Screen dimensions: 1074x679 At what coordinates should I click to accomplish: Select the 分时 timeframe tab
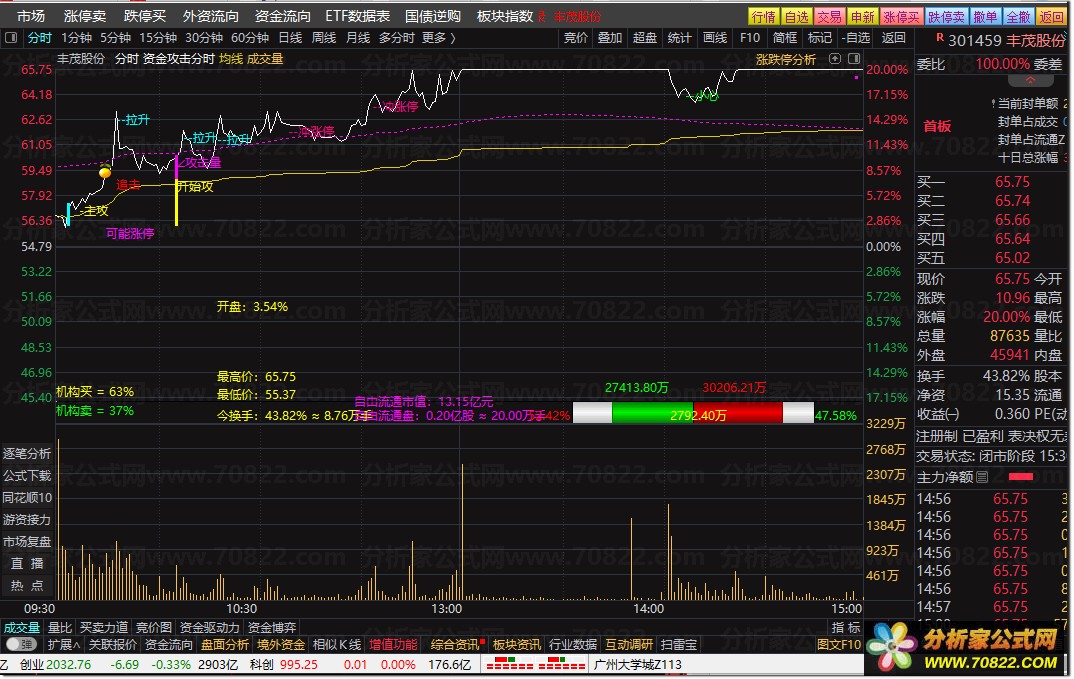(x=39, y=38)
